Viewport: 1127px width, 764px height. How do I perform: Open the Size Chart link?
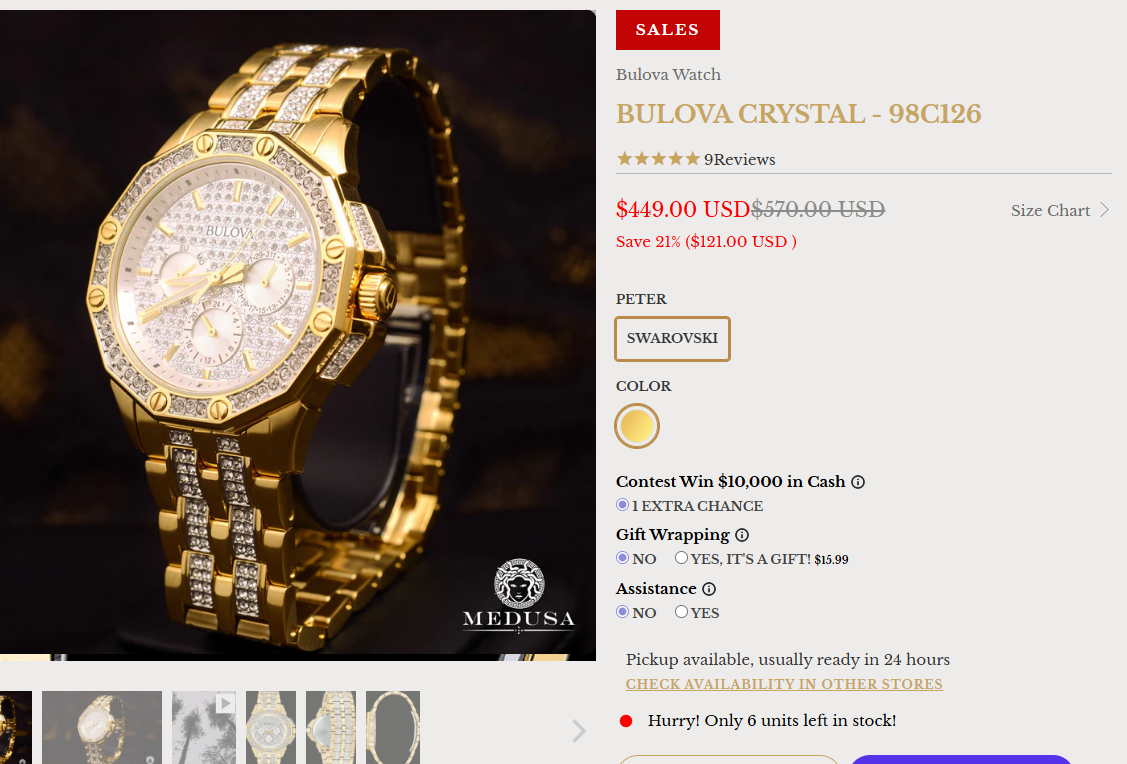pos(1050,211)
